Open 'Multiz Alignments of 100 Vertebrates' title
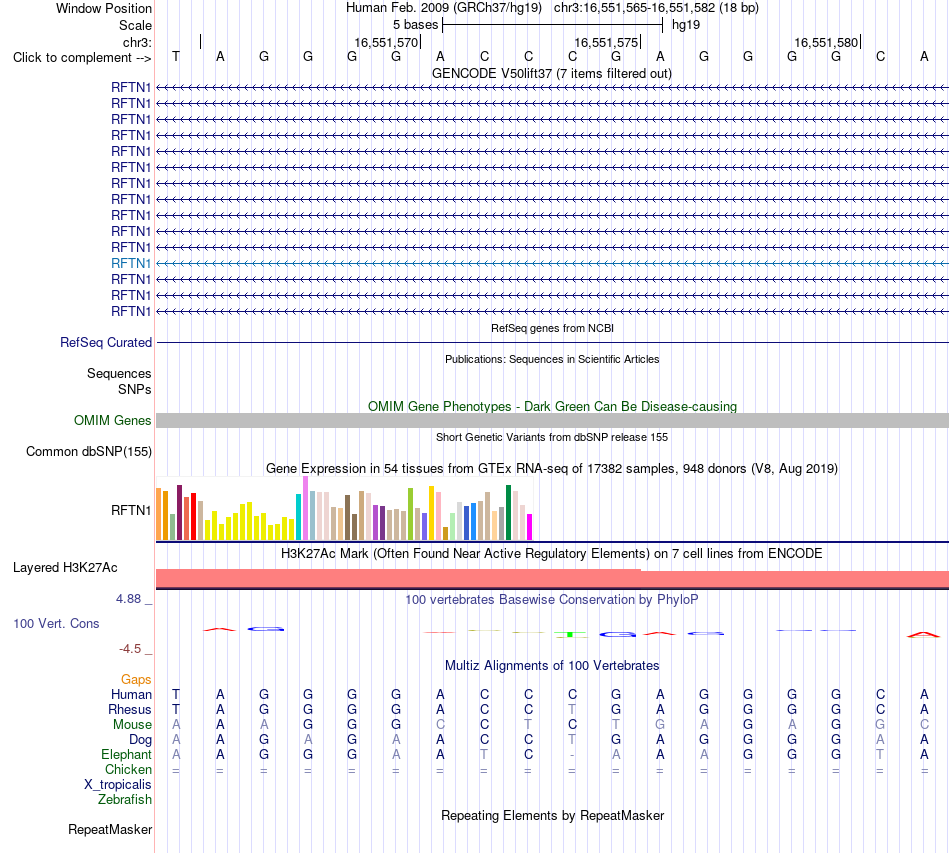The image size is (950, 853). point(552,666)
